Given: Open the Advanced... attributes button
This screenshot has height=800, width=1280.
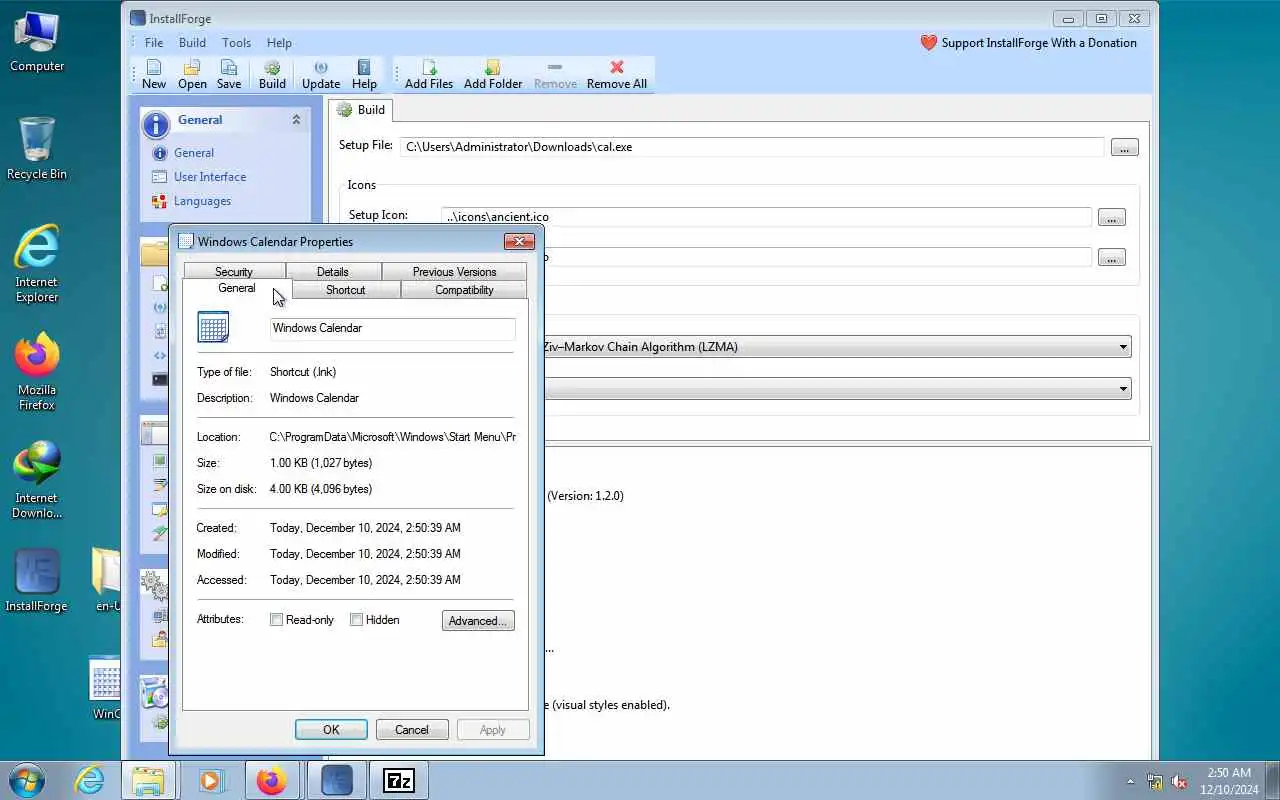Looking at the screenshot, I should point(478,621).
